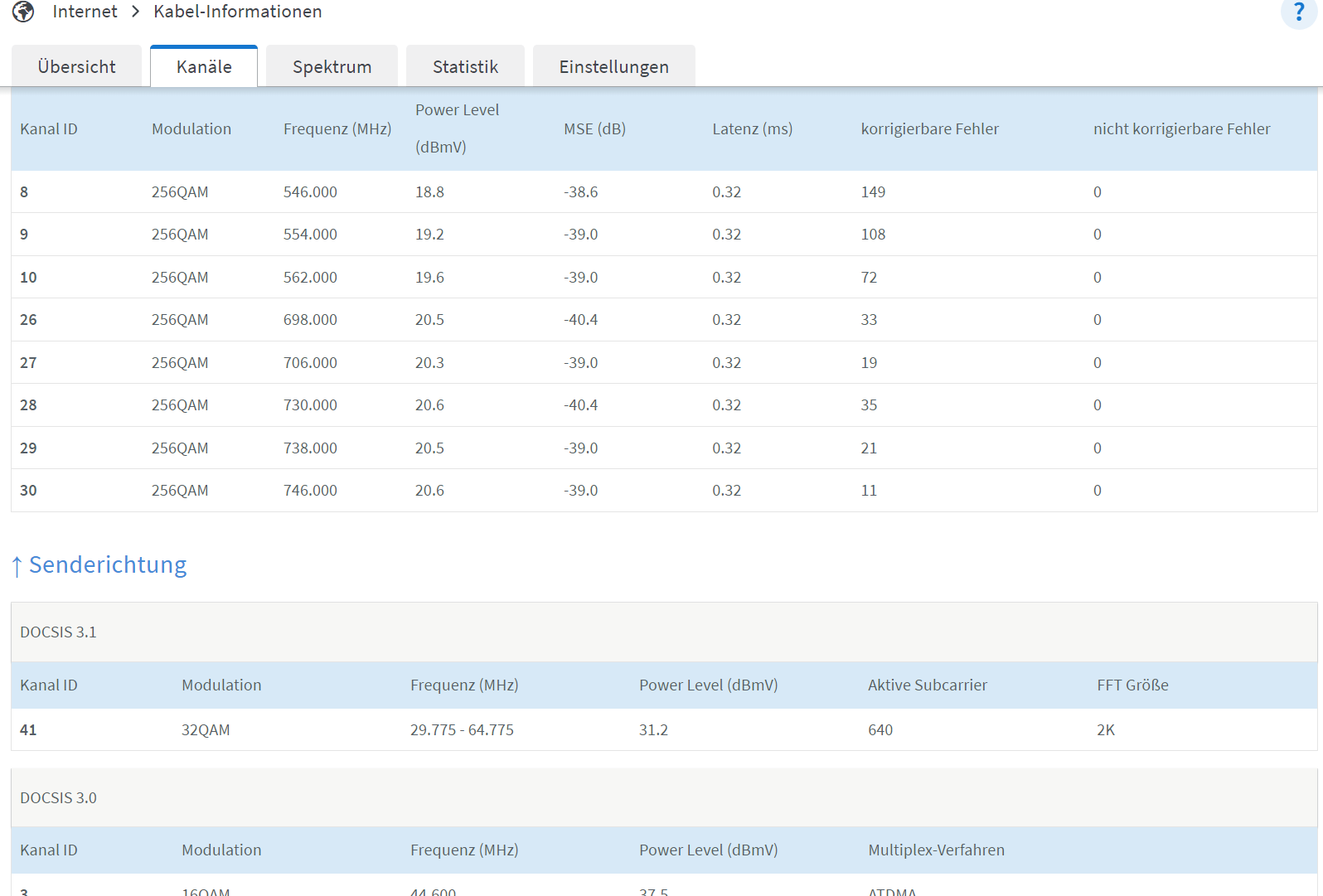Click correctable errors value 72
1323x896 pixels.
[869, 277]
